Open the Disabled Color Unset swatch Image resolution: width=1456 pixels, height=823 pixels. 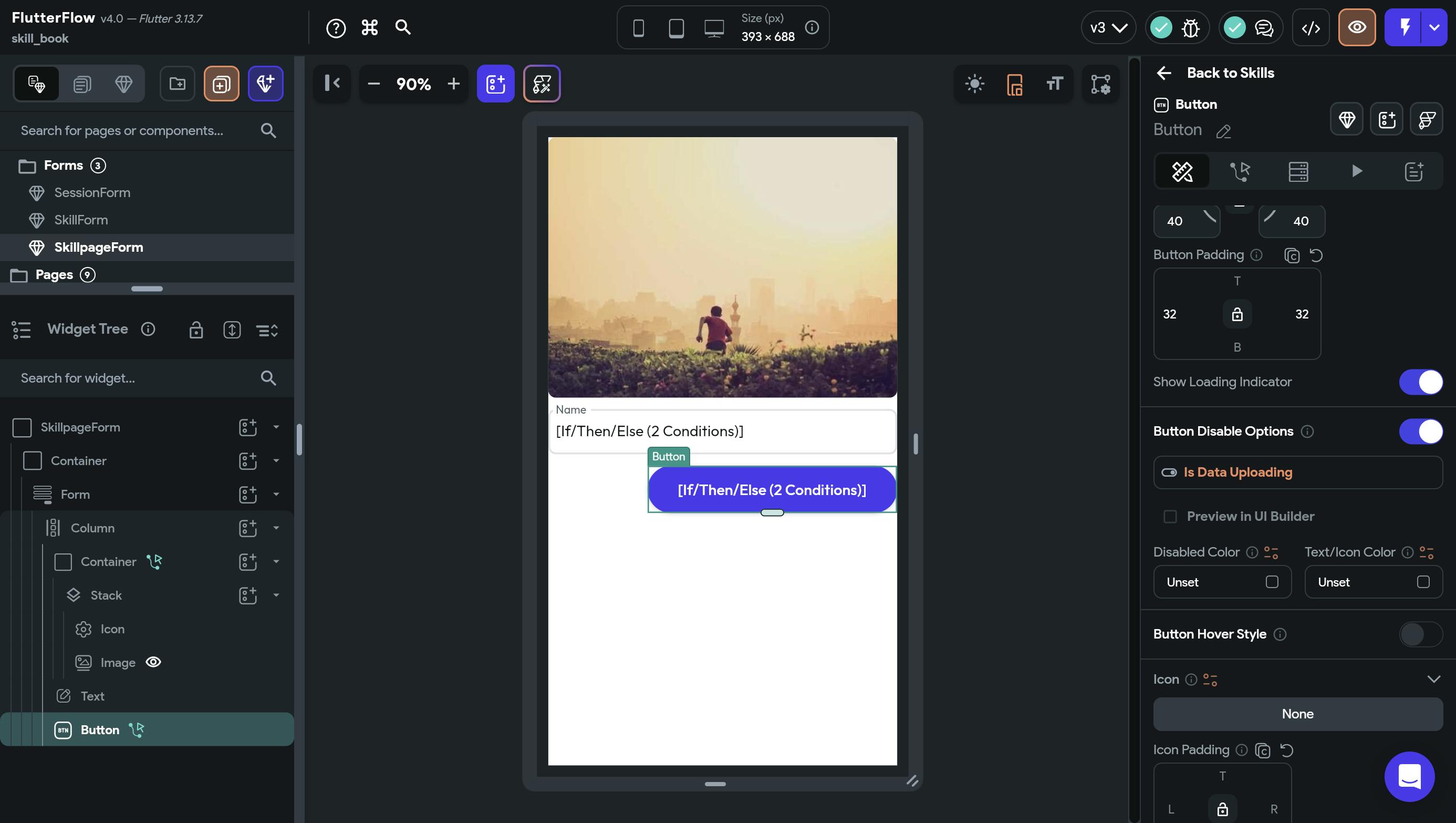click(1272, 582)
